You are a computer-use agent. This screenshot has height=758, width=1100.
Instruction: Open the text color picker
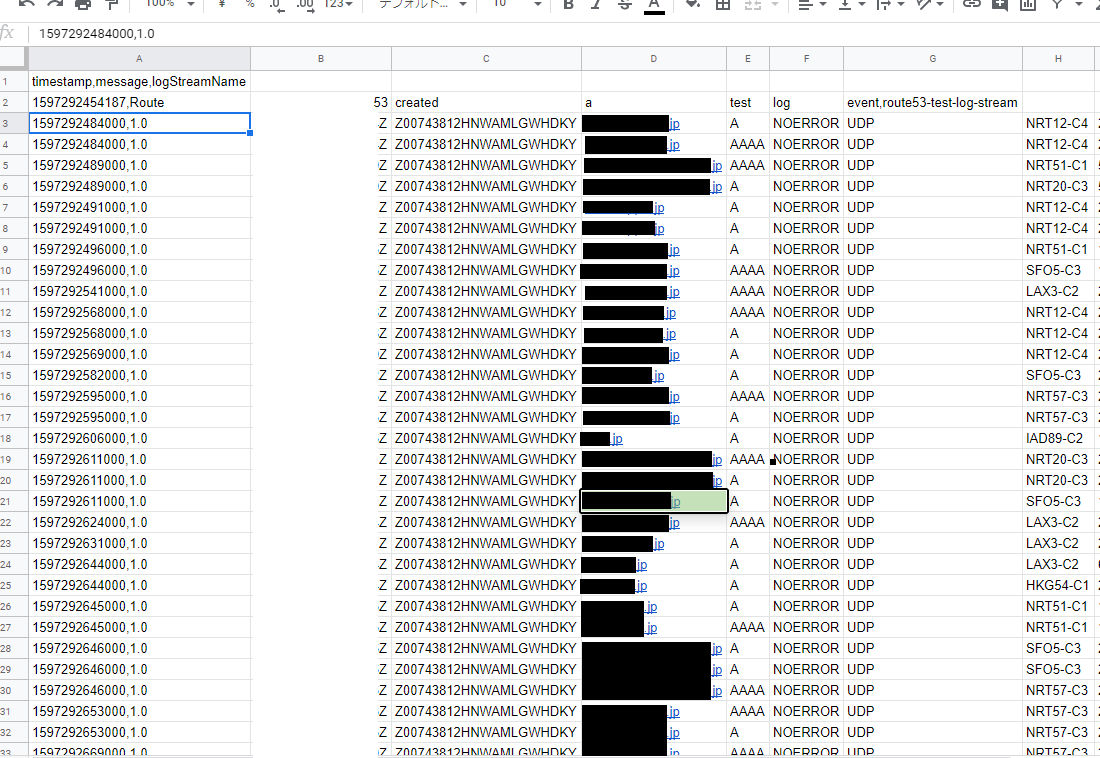(x=654, y=5)
